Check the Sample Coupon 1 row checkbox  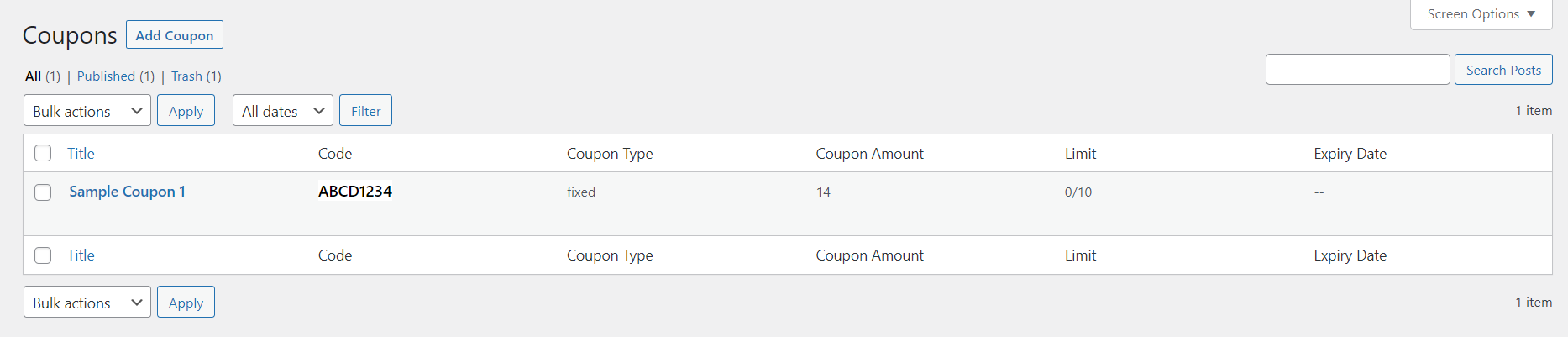(x=43, y=192)
